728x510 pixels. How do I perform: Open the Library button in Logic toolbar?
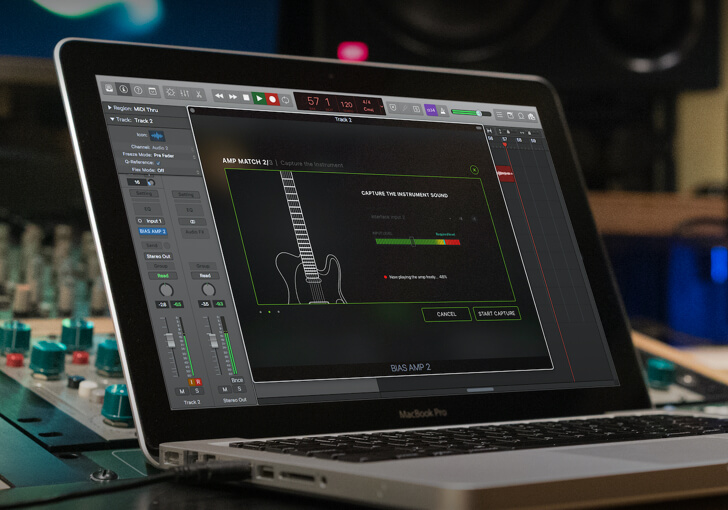click(x=109, y=88)
